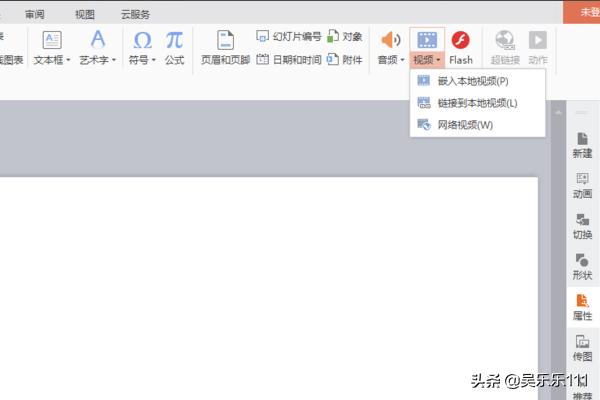Open 页眉和页脚 header and footer
Viewport: 600px width, 400px height.
(x=225, y=48)
